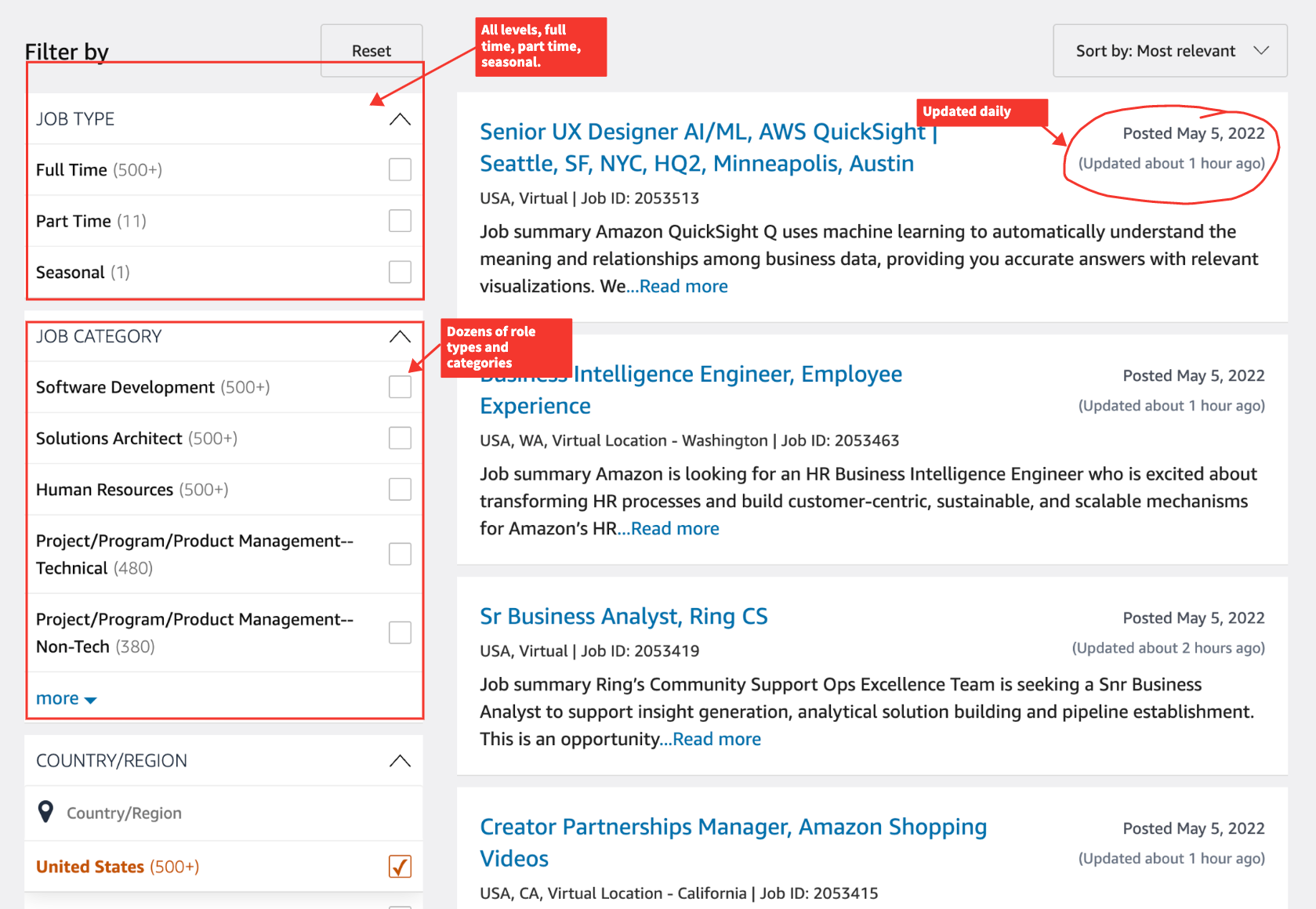Click the Part Time (11) label
Screen dimensions: 1316x909
click(91, 221)
